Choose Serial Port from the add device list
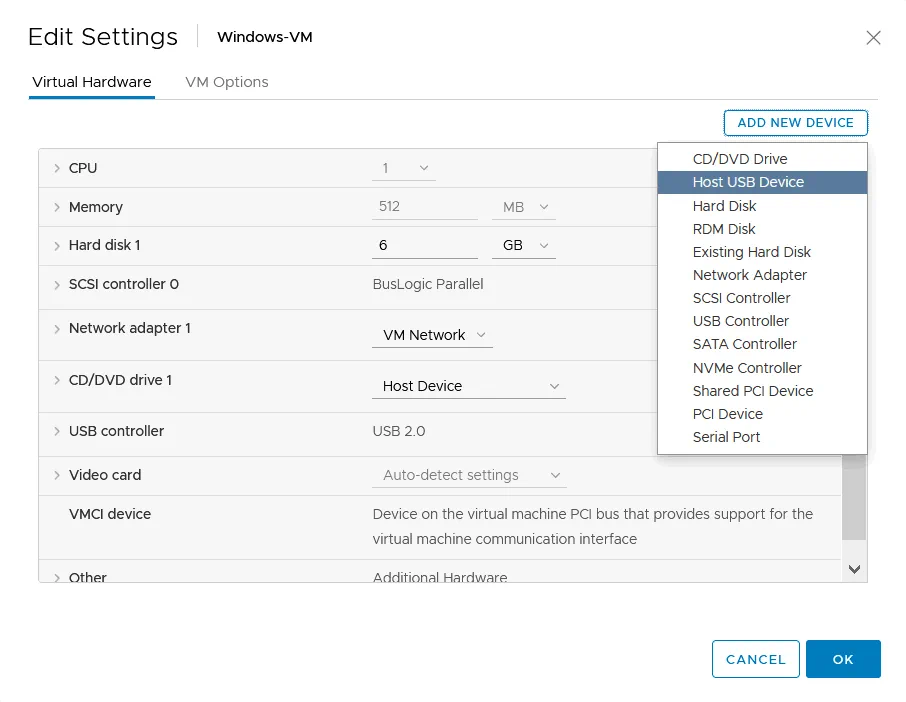Screen dimensions: 906x702 [x=726, y=437]
